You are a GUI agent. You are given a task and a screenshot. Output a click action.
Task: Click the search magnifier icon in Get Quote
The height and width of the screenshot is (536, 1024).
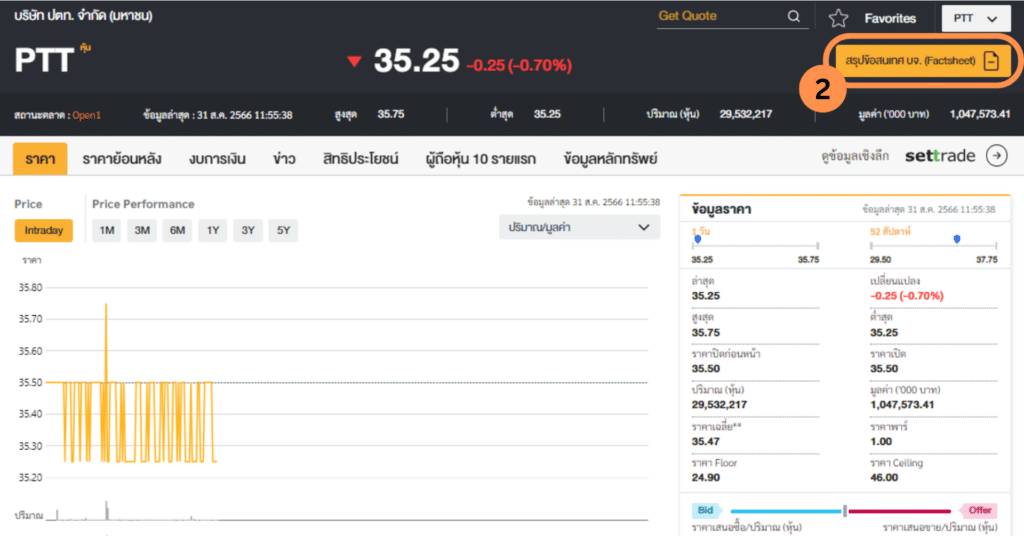[793, 16]
